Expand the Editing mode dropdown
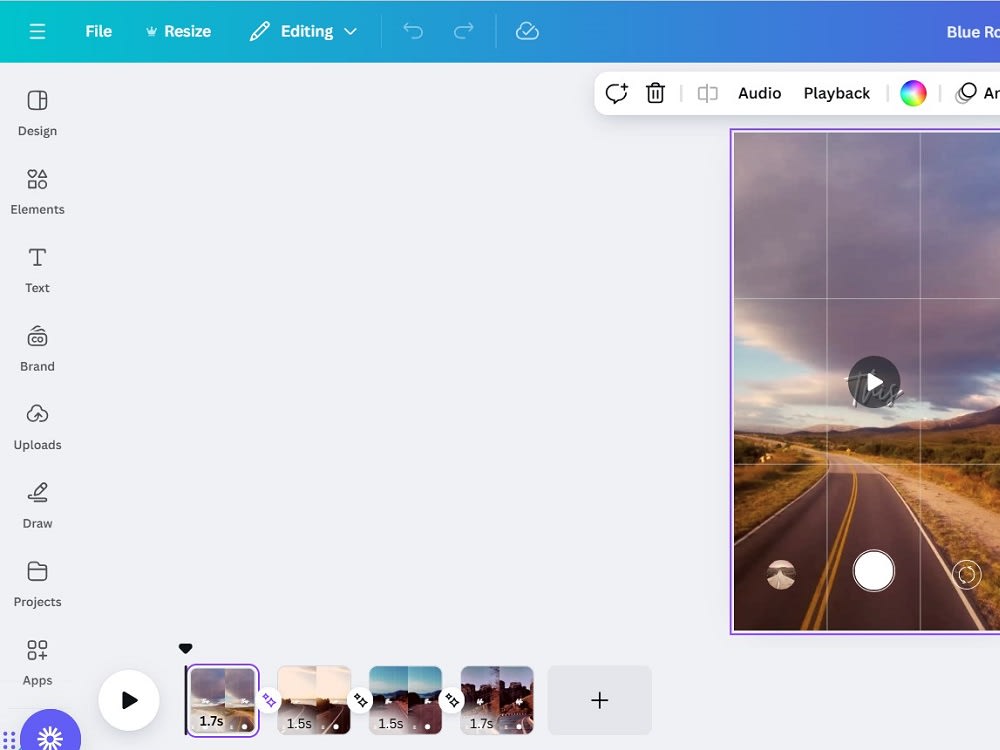 (303, 31)
